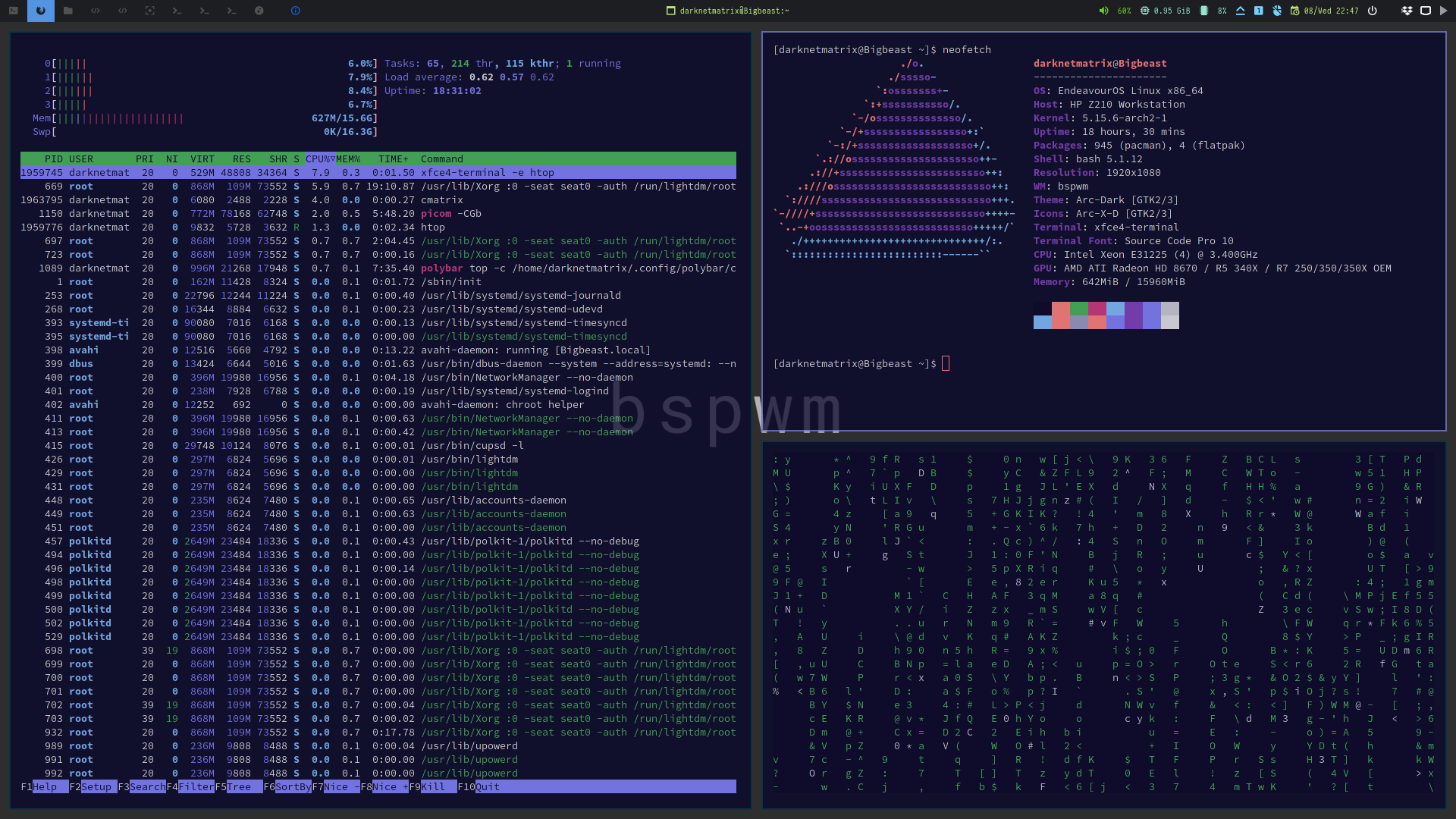
Task: Click F8 Nice + in htop footer
Action: click(x=384, y=786)
